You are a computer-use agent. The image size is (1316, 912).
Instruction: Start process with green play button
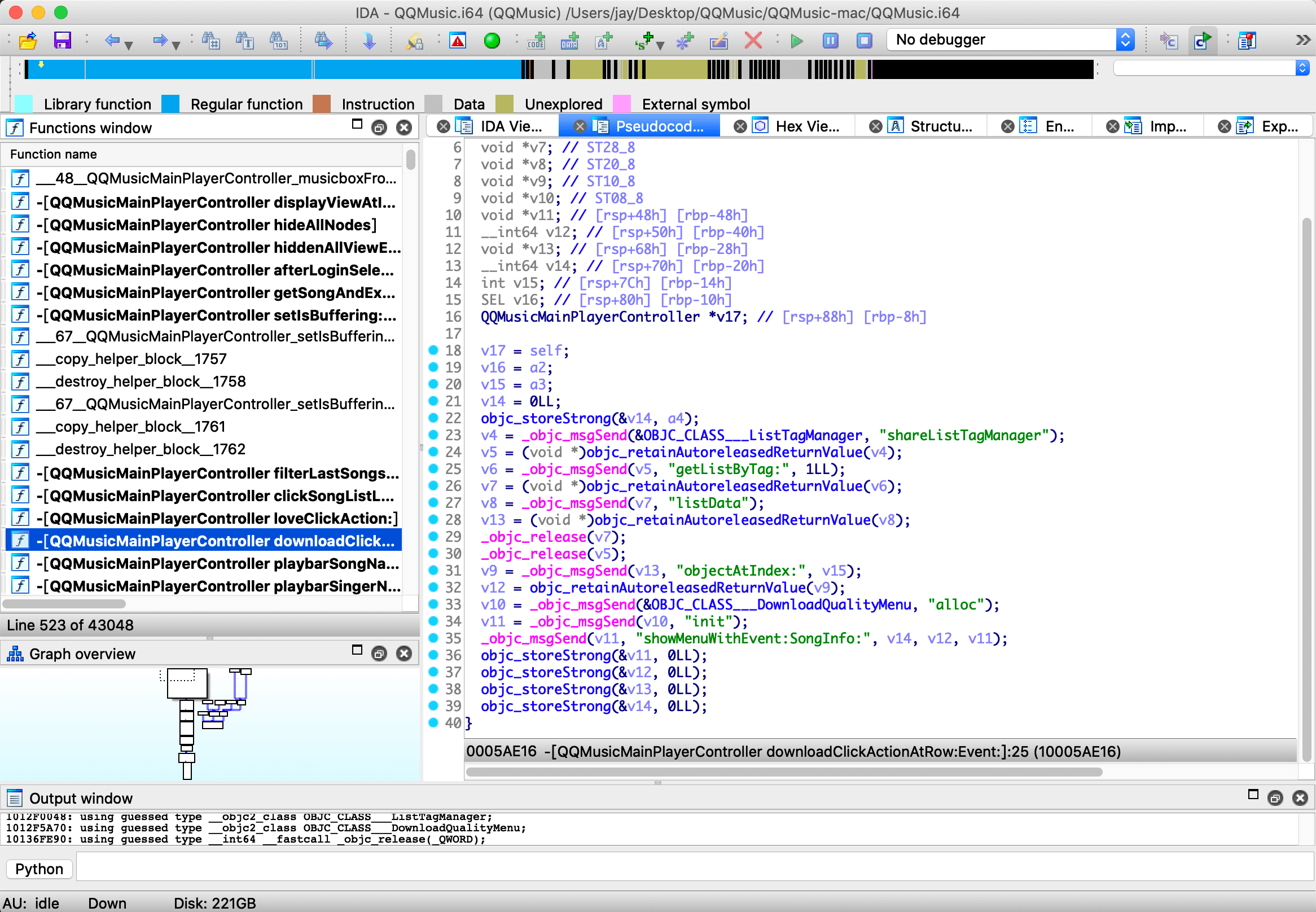tap(797, 40)
